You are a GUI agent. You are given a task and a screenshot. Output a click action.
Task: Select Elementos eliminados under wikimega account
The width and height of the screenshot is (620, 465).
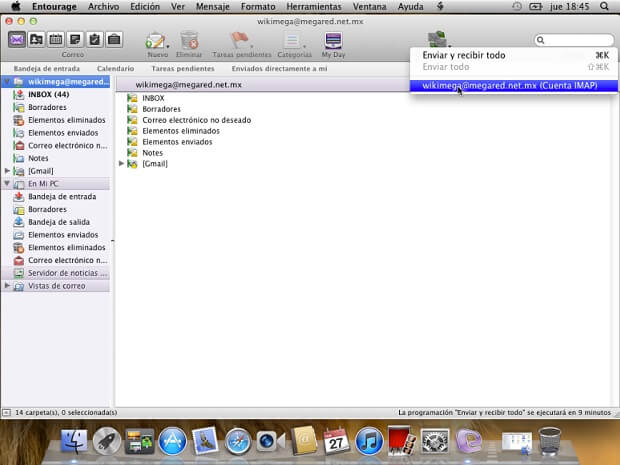click(55, 120)
